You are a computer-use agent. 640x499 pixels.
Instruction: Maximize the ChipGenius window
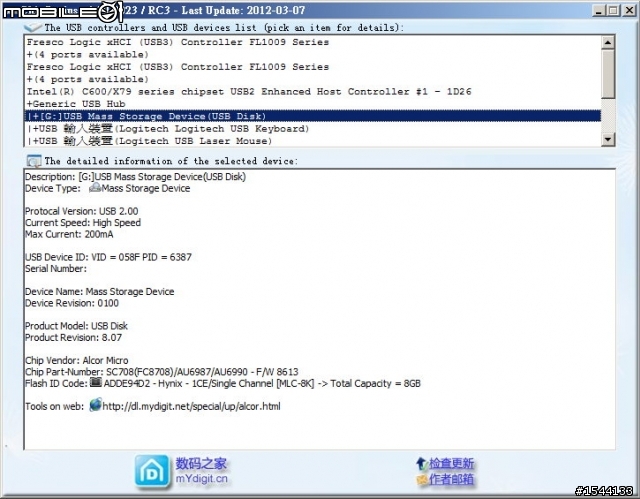(x=613, y=10)
